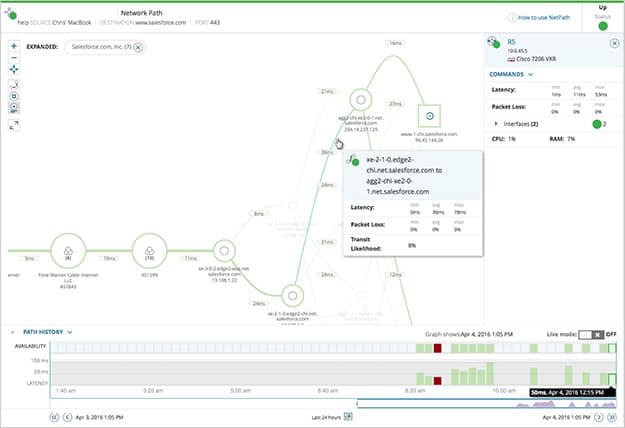Close the R5 details panel
625x428 pixels.
(x=615, y=43)
